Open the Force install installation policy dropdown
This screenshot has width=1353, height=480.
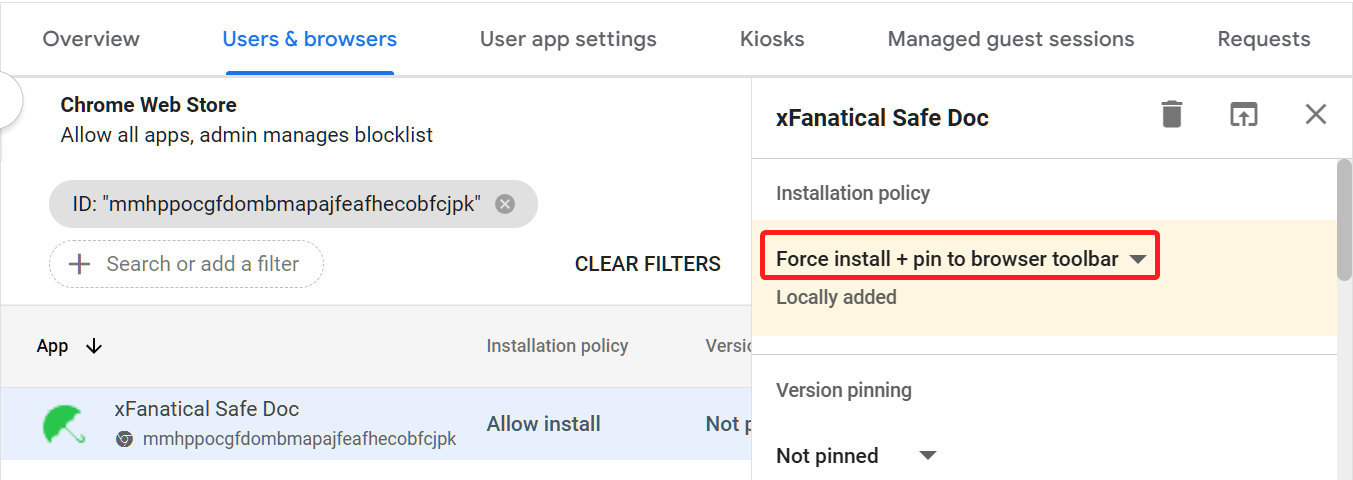click(x=960, y=259)
